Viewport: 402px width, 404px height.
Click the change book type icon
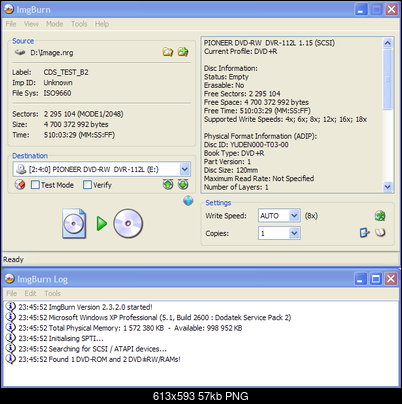364,232
